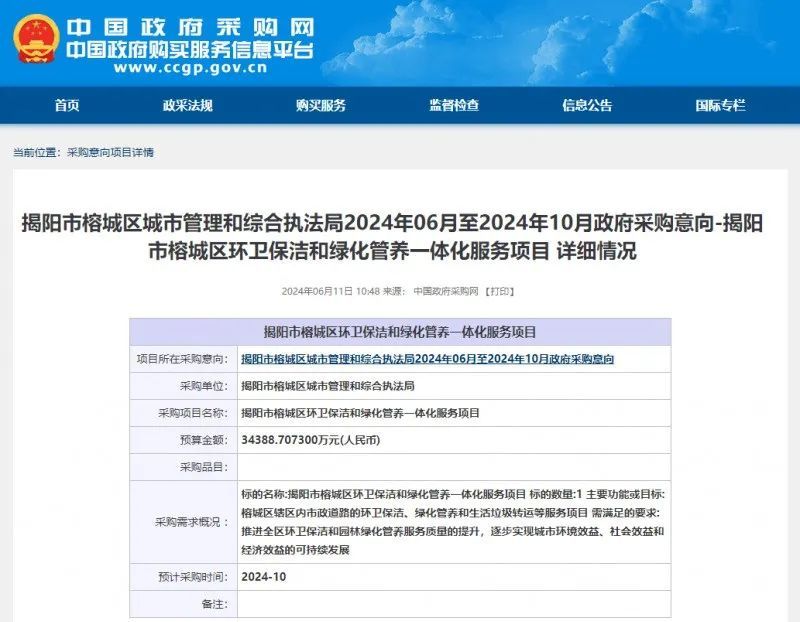The height and width of the screenshot is (622, 800).
Task: Click the 采购需求概况 description paragraph
Action: (x=453, y=522)
